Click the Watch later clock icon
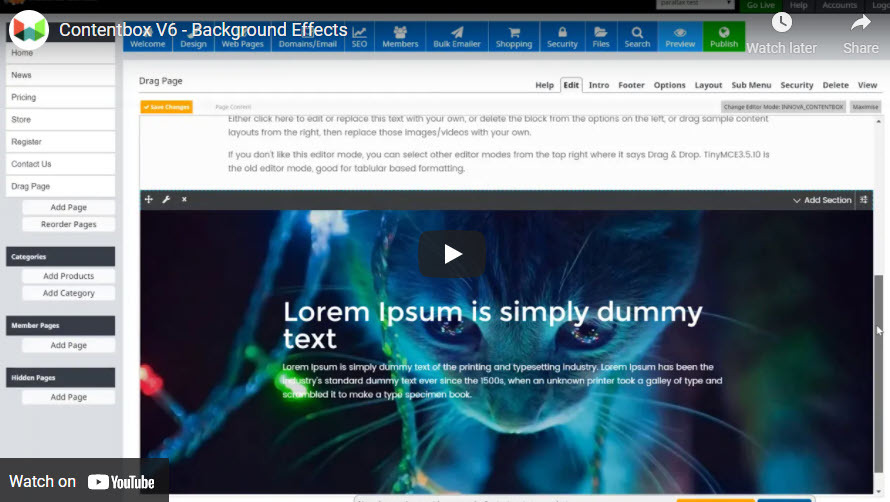Image resolution: width=890 pixels, height=502 pixels. (782, 23)
